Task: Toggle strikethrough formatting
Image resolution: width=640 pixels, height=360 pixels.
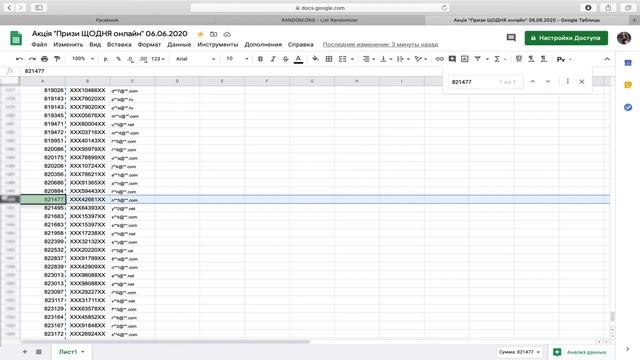Action: 285,59
